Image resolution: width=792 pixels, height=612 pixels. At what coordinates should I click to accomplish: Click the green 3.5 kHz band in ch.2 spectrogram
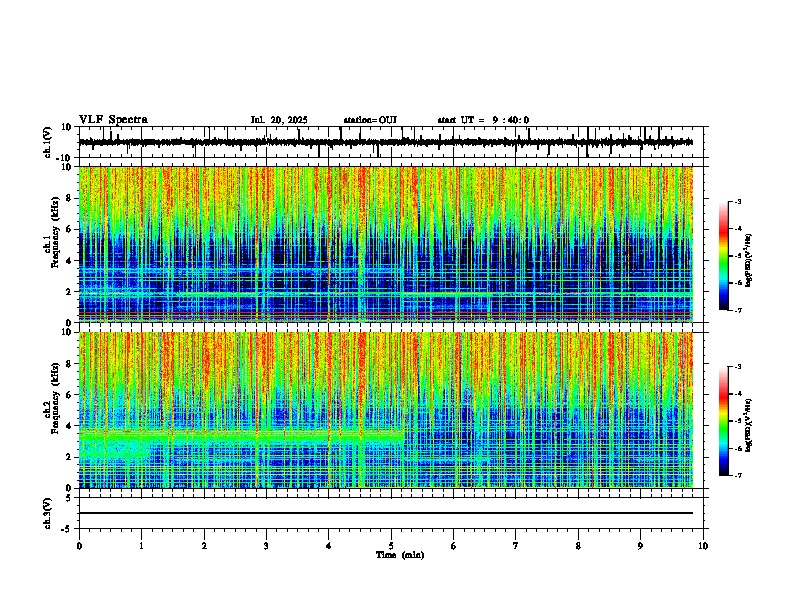[241, 435]
